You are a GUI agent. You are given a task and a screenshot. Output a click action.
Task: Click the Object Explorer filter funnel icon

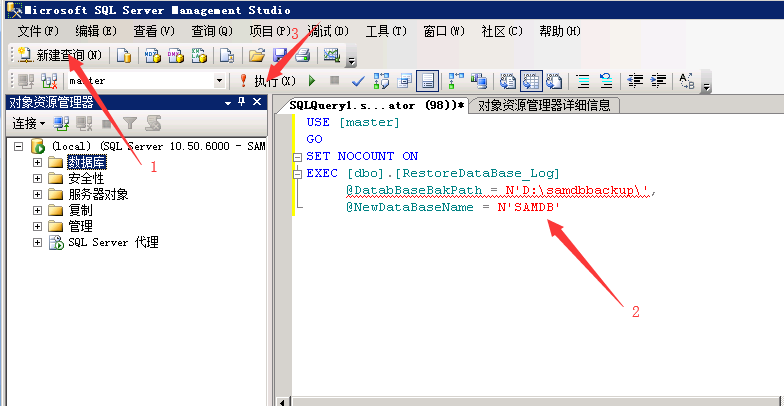click(x=130, y=123)
